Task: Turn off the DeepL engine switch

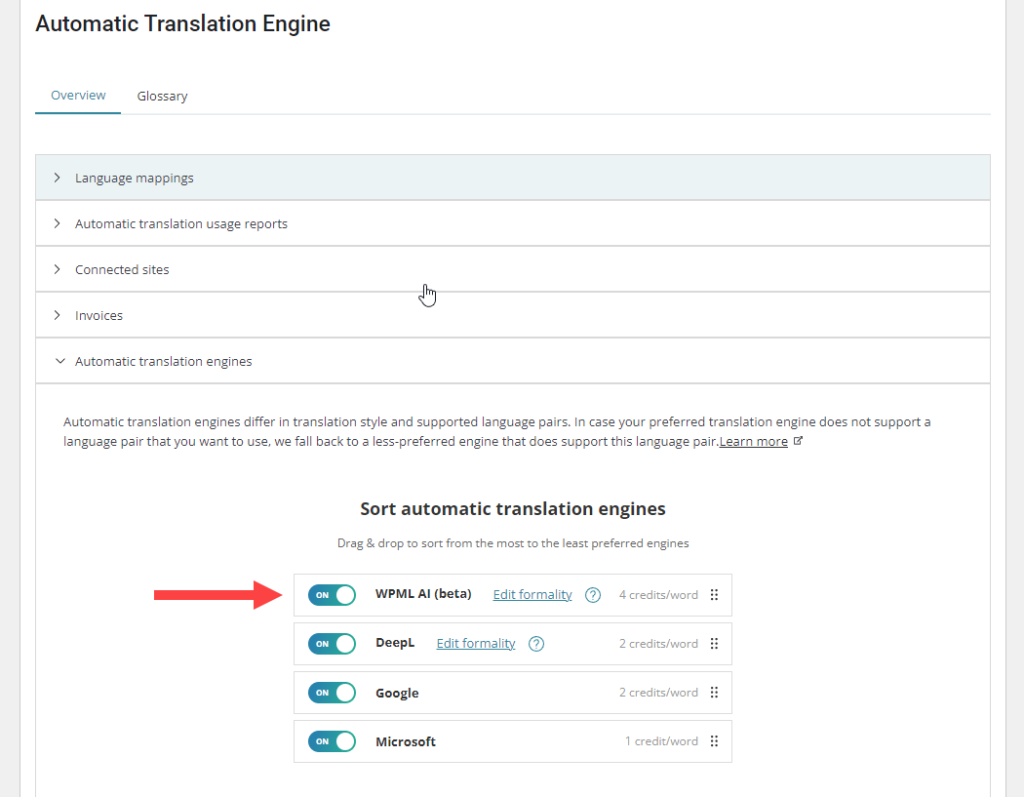Action: [x=331, y=643]
